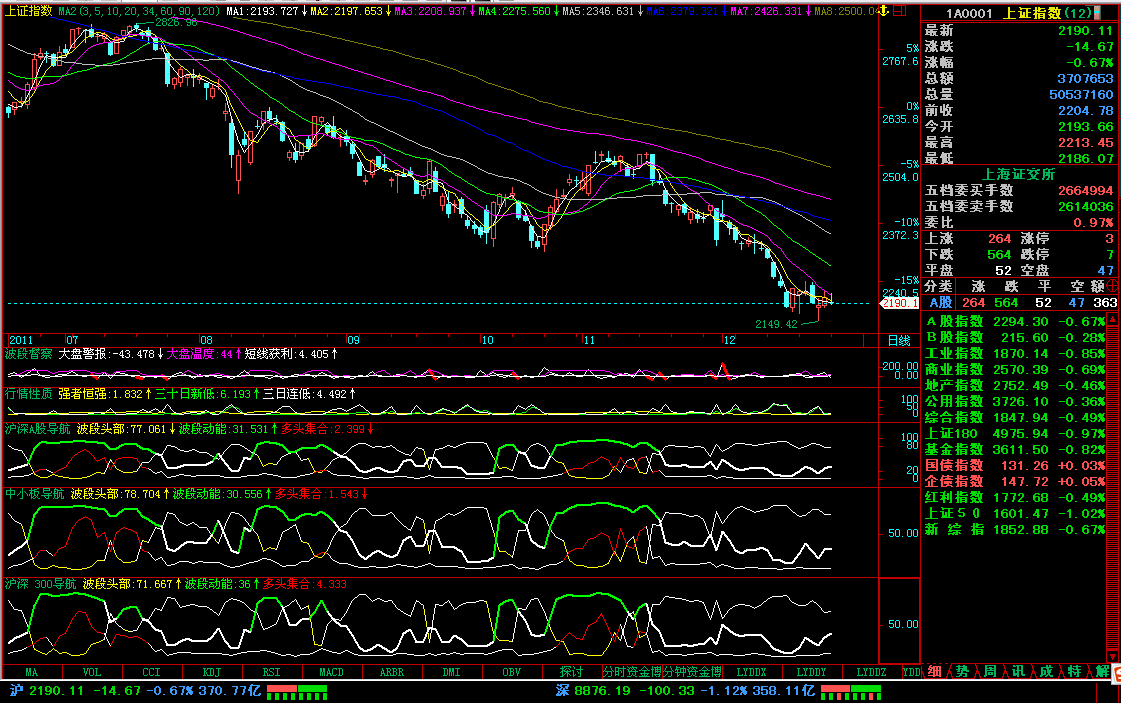Click the 2826.96 high price label
This screenshot has width=1121, height=703.
(176, 23)
